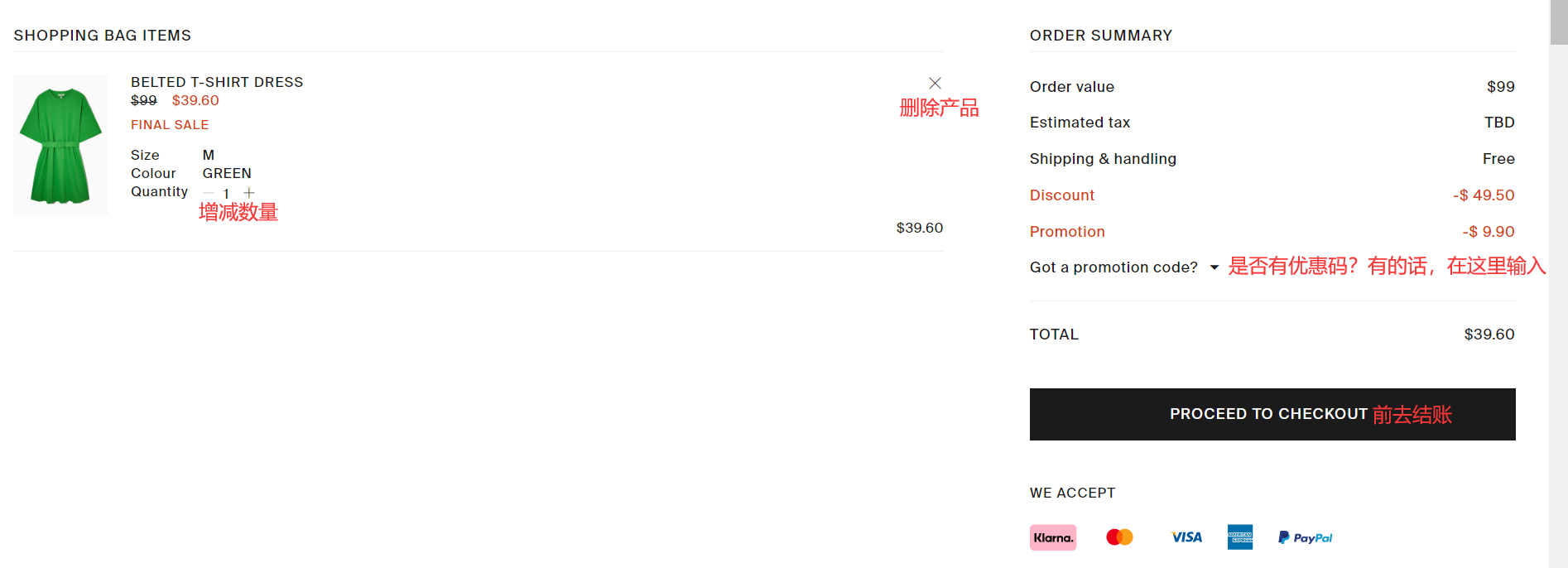Click the red Discount label
The height and width of the screenshot is (568, 1568).
pos(1062,195)
